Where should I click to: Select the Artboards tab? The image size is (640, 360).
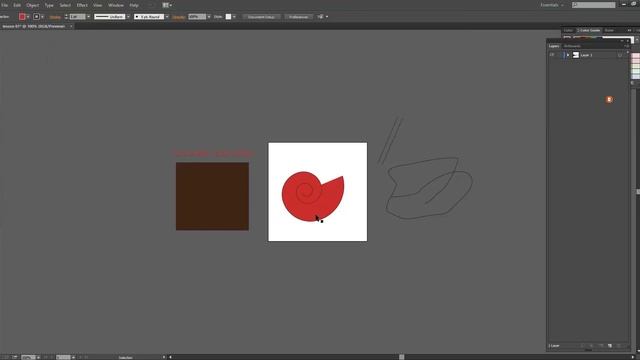click(x=572, y=46)
